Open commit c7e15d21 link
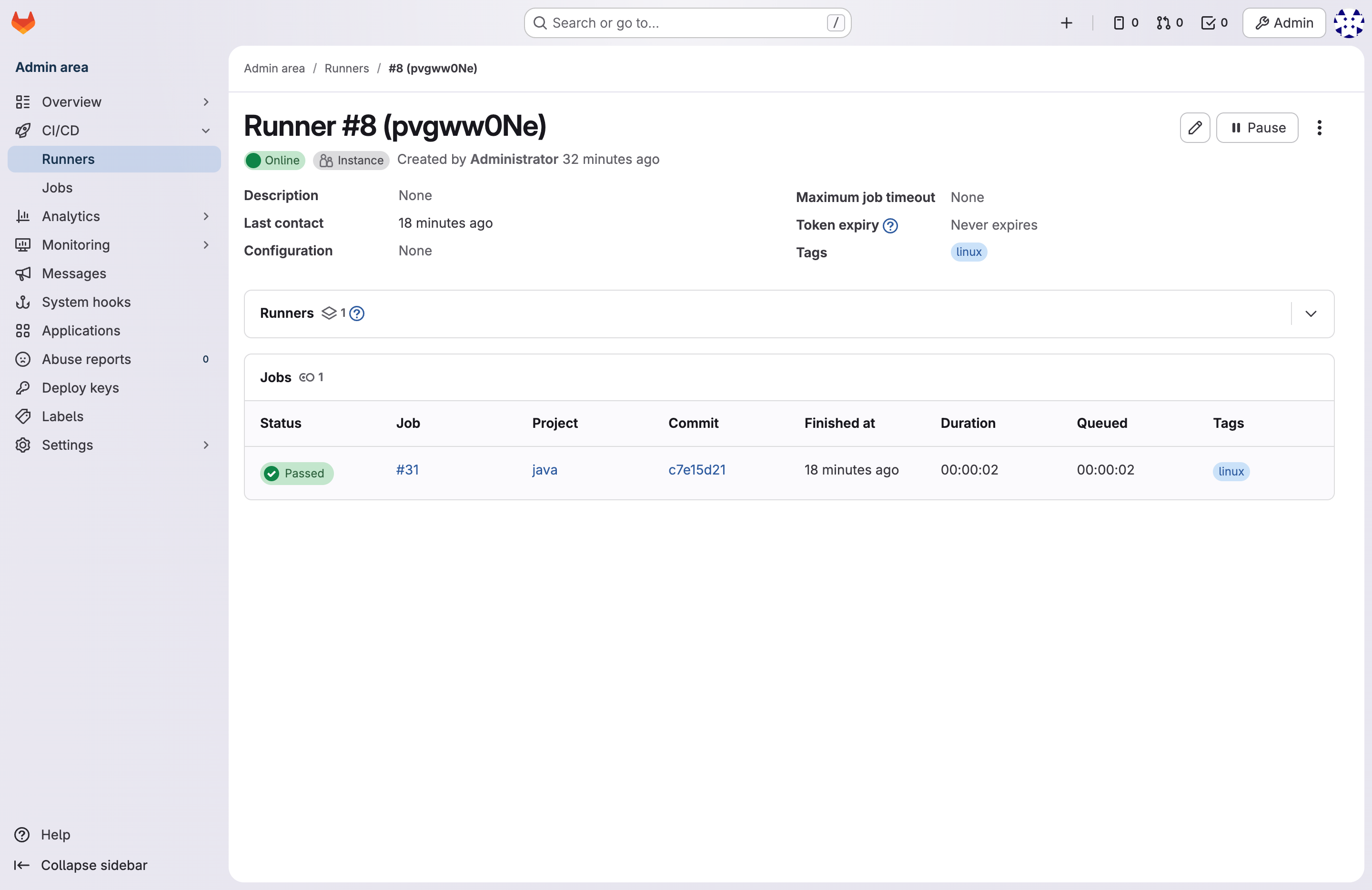 point(696,469)
